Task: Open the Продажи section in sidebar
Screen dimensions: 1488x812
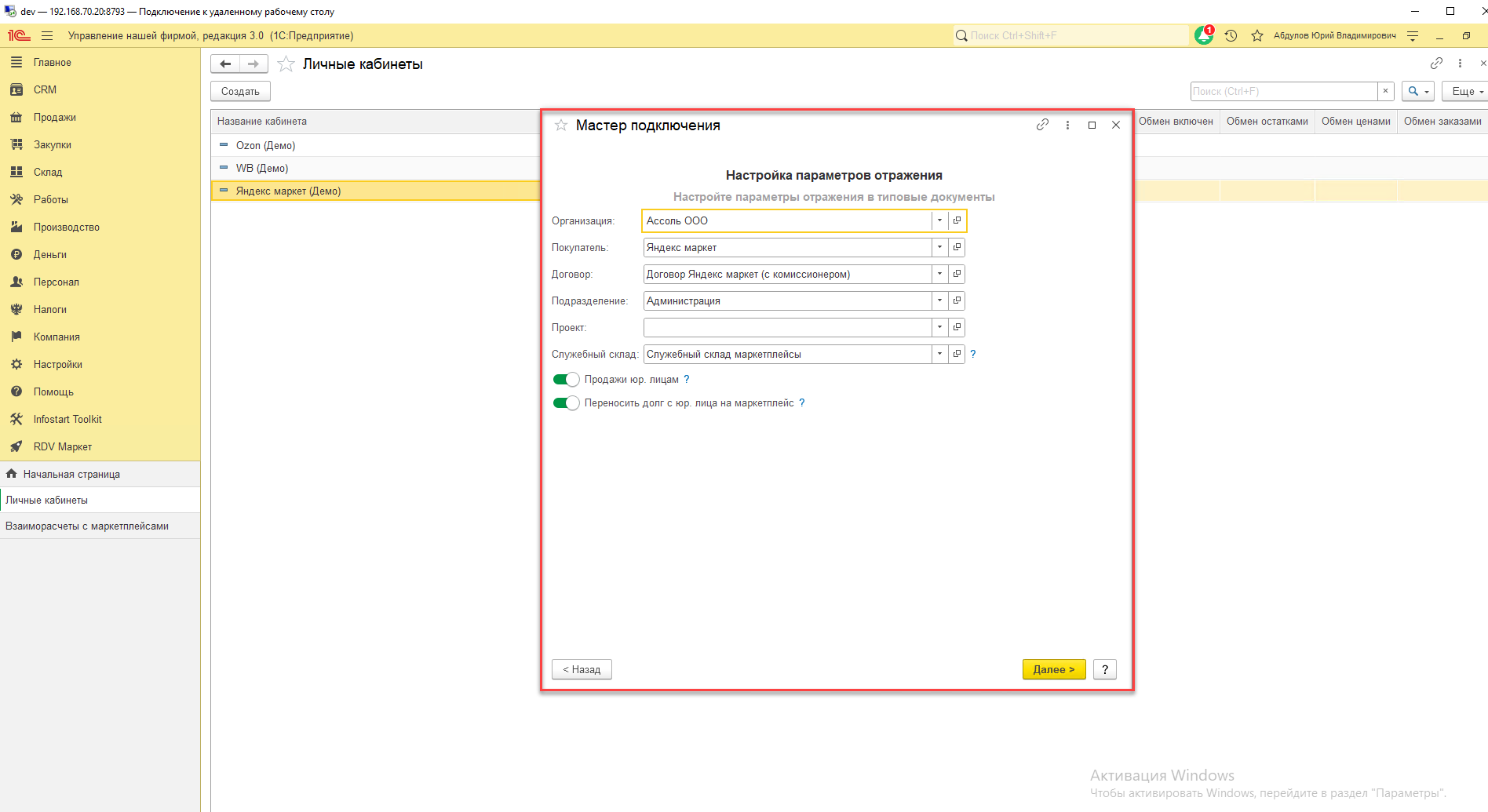Action: click(55, 117)
